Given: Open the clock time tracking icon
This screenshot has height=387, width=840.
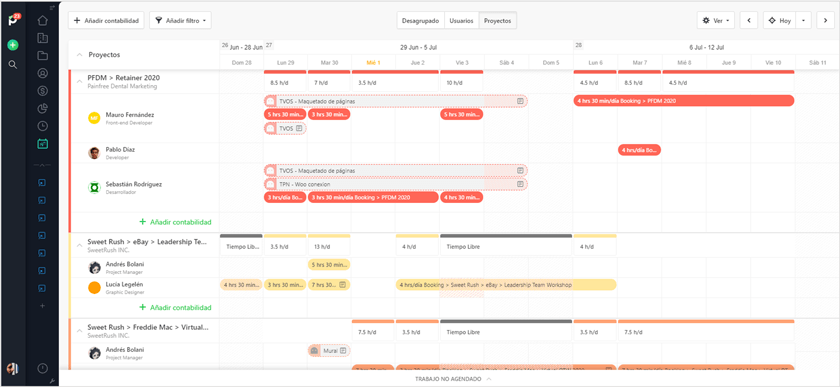Looking at the screenshot, I should [43, 126].
